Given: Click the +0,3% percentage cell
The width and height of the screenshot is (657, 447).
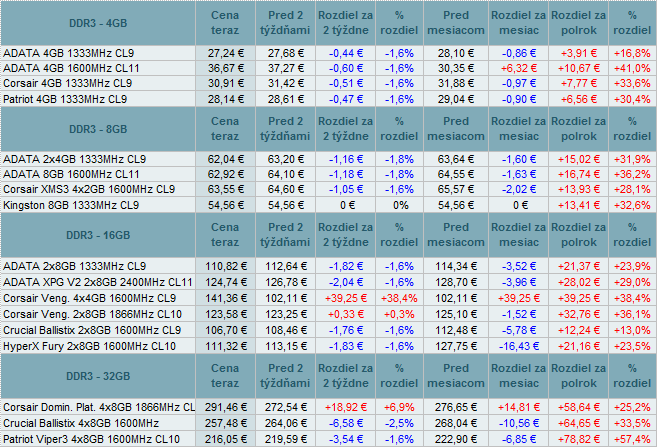Looking at the screenshot, I should click(399, 314).
